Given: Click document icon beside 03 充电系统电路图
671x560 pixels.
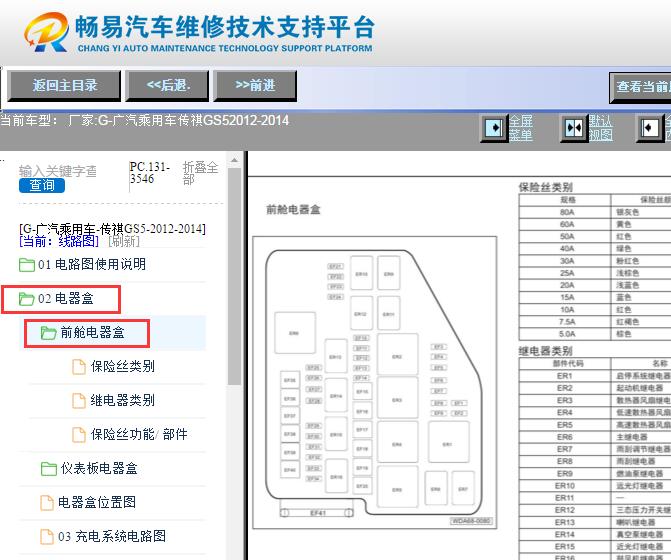Looking at the screenshot, I should coord(47,536).
